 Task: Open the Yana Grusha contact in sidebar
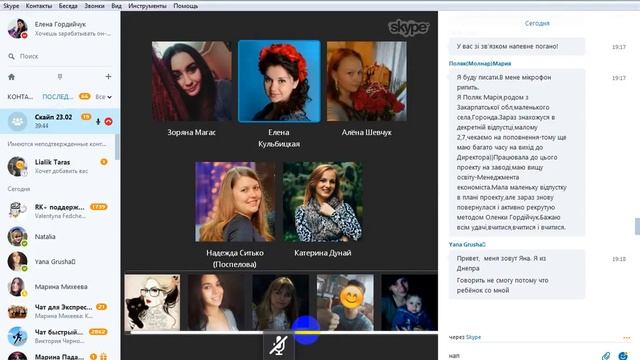[60, 262]
